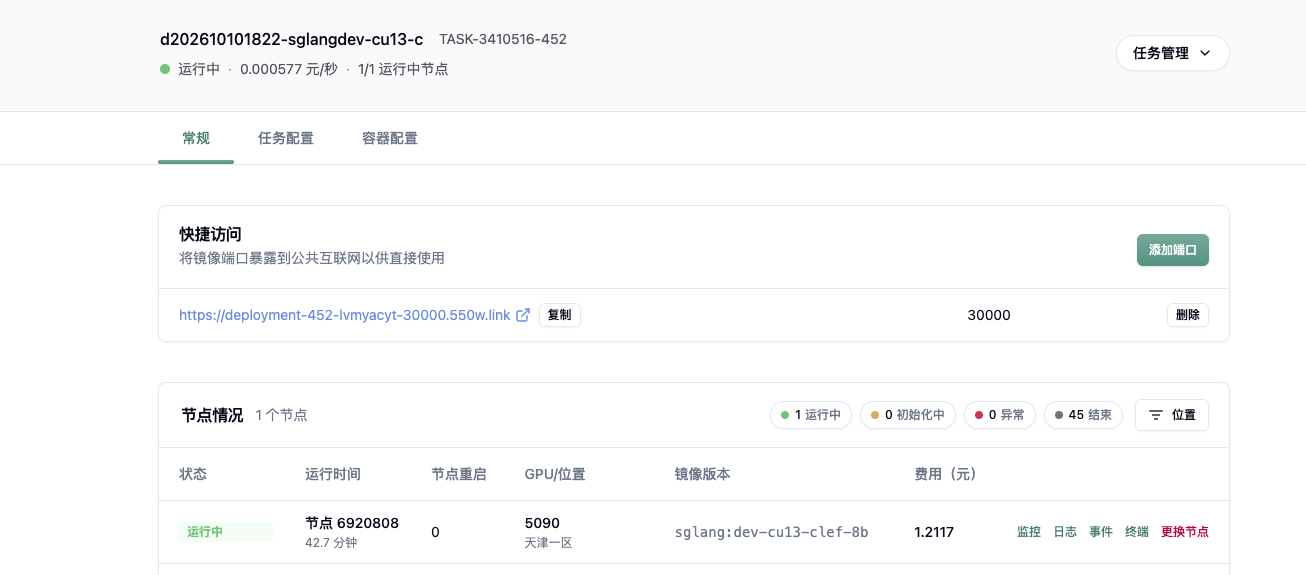Expand the 任务管理 dropdown
This screenshot has width=1306, height=575.
click(x=1172, y=53)
